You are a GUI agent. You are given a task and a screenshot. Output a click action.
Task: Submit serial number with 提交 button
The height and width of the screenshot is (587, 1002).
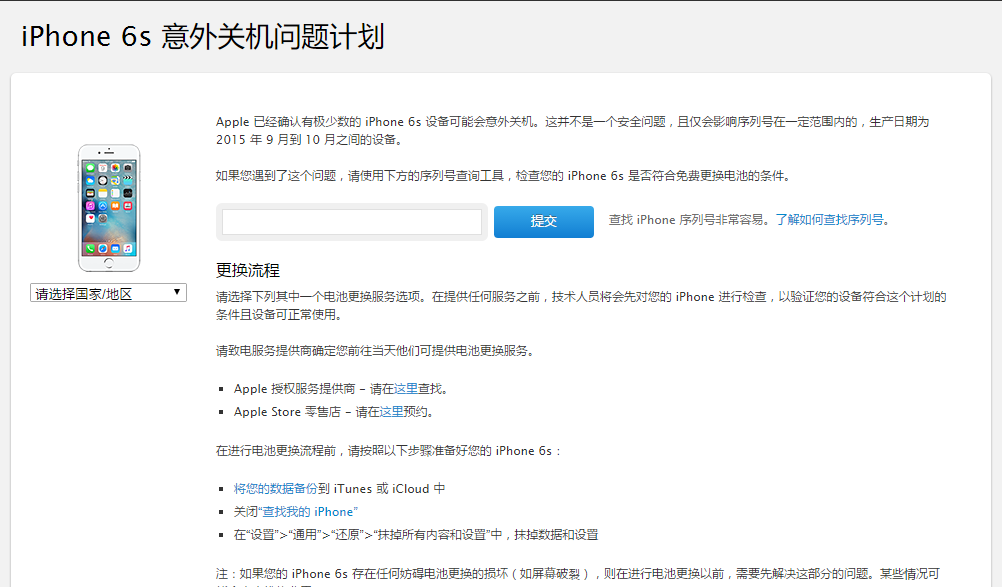click(544, 222)
